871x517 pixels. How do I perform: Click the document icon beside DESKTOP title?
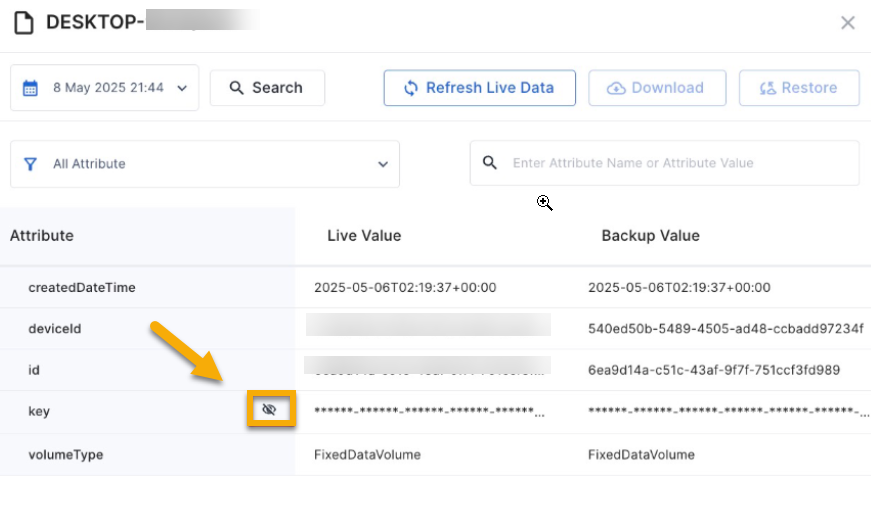coord(23,22)
